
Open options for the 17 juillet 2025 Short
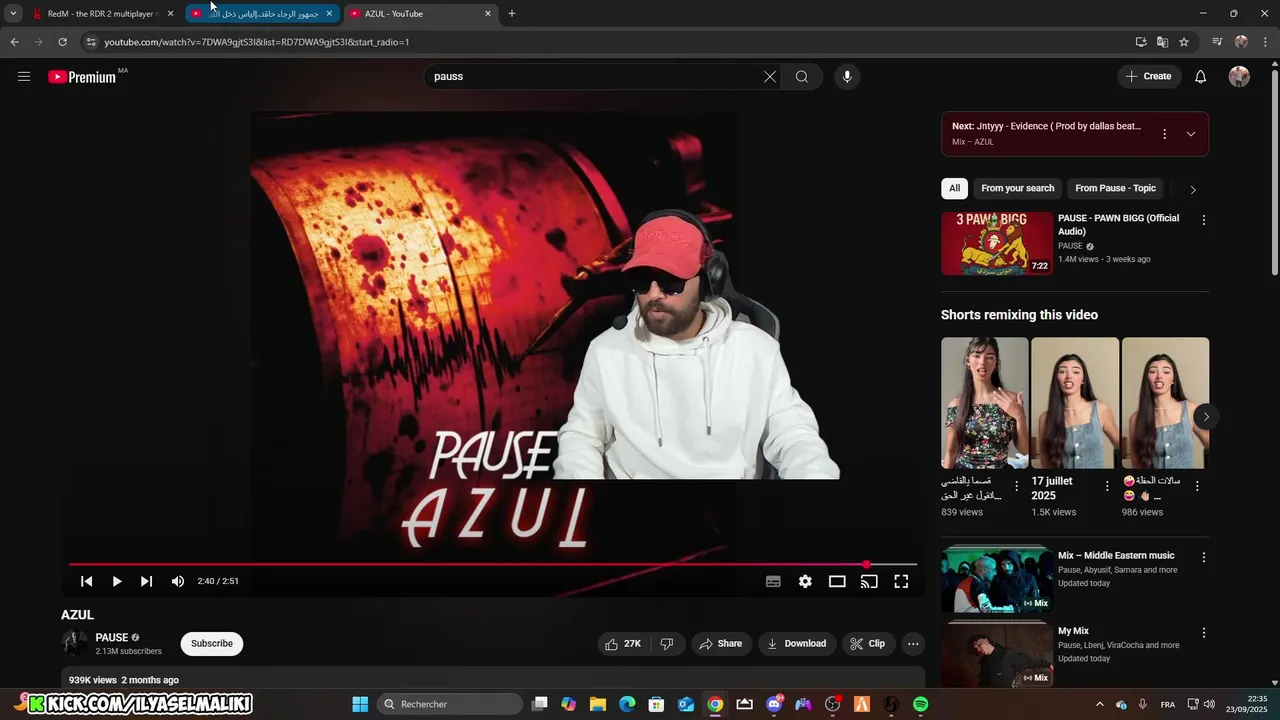click(1107, 486)
